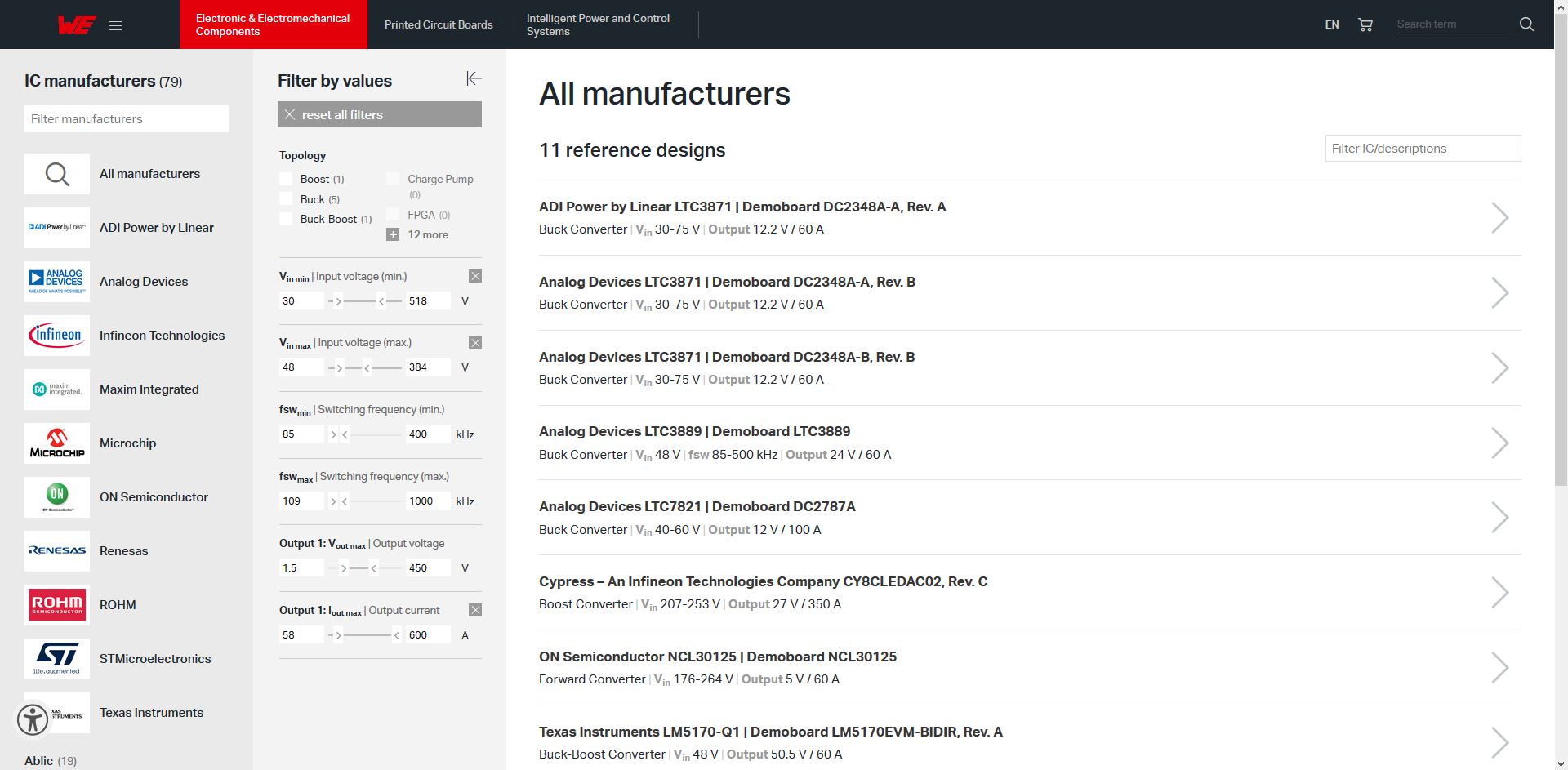The image size is (1568, 770).
Task: Open the shopping cart icon
Action: [x=1365, y=25]
